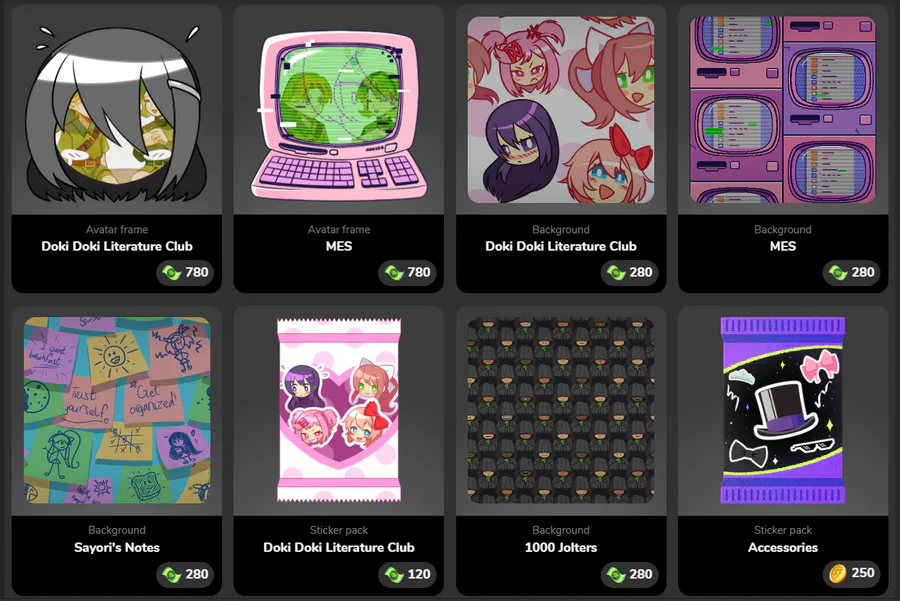The image size is (900, 601).
Task: Select the Doki Doki sticker pack image
Action: (x=339, y=410)
